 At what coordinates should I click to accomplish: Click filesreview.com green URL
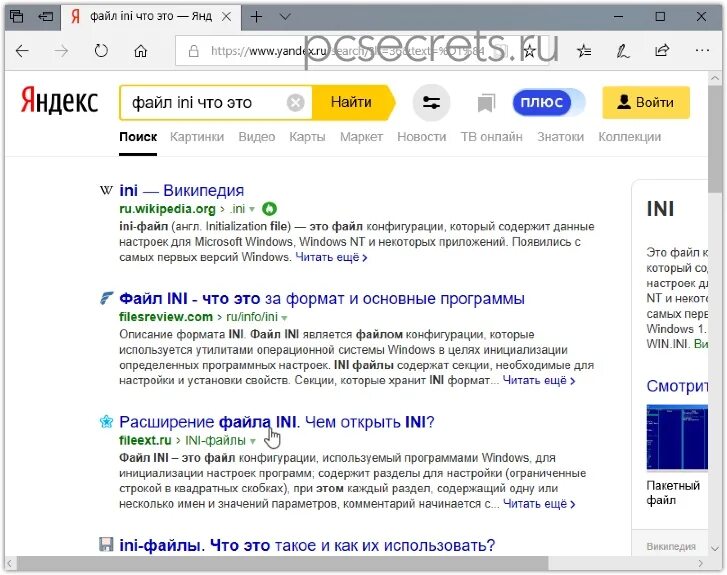(x=166, y=317)
